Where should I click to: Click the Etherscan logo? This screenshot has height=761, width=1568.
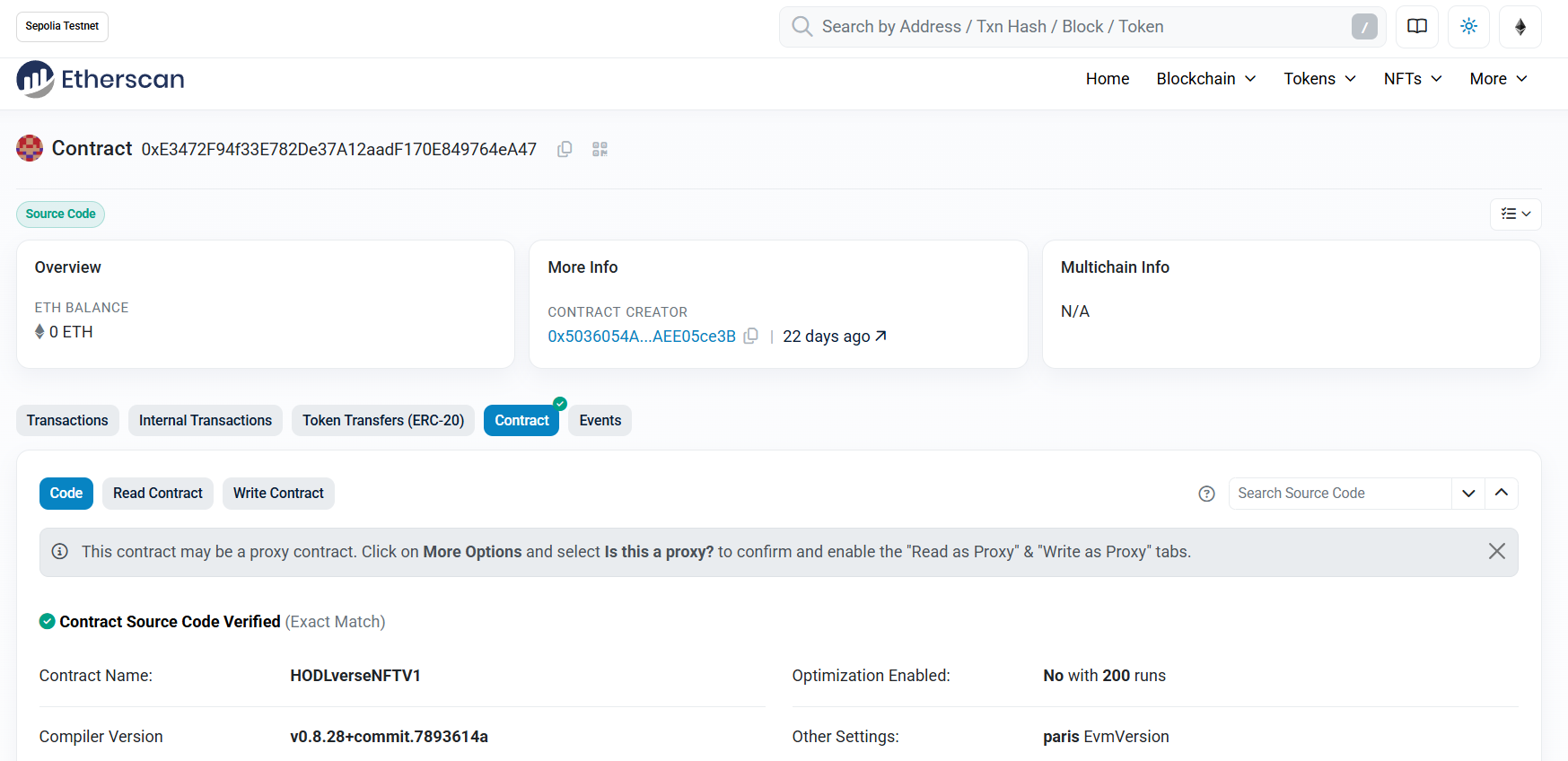click(101, 79)
